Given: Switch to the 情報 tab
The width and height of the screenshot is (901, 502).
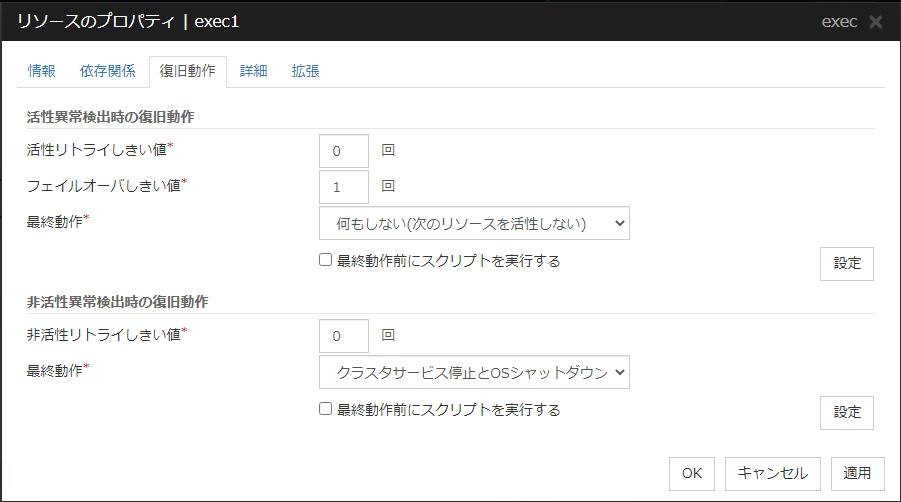Looking at the screenshot, I should tap(42, 71).
